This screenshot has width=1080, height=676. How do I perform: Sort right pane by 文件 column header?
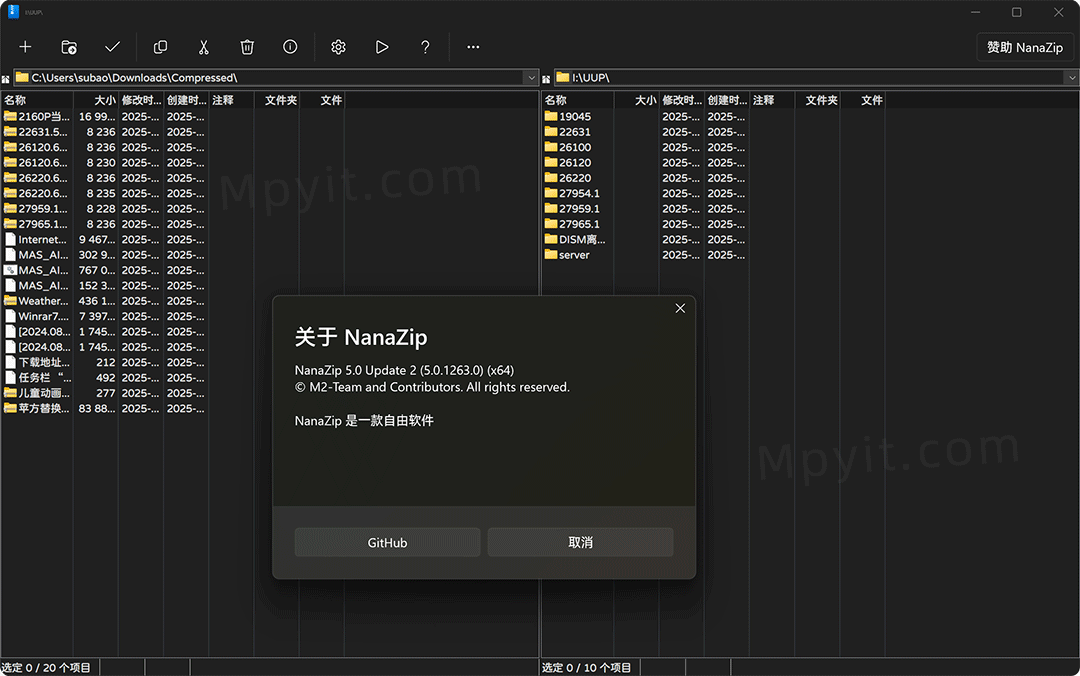point(862,100)
